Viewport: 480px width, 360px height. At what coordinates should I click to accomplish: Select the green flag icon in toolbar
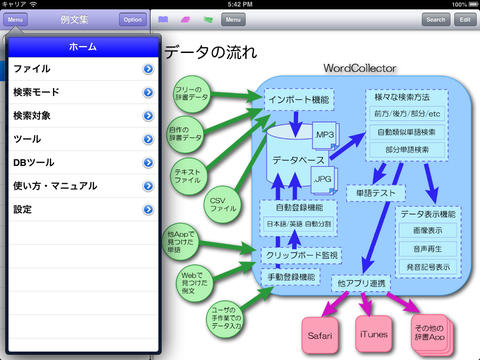coord(208,20)
